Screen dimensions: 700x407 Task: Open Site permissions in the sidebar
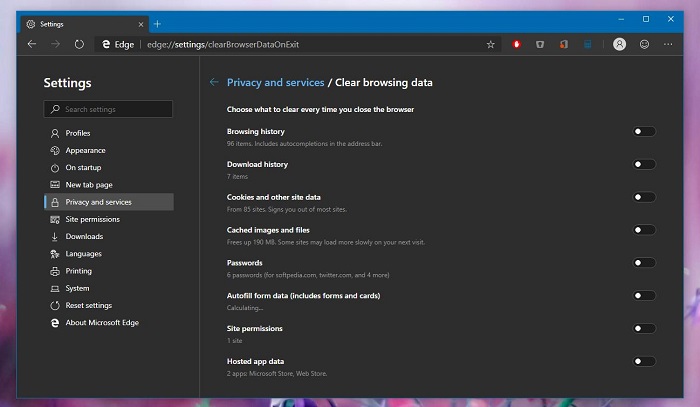click(92, 219)
